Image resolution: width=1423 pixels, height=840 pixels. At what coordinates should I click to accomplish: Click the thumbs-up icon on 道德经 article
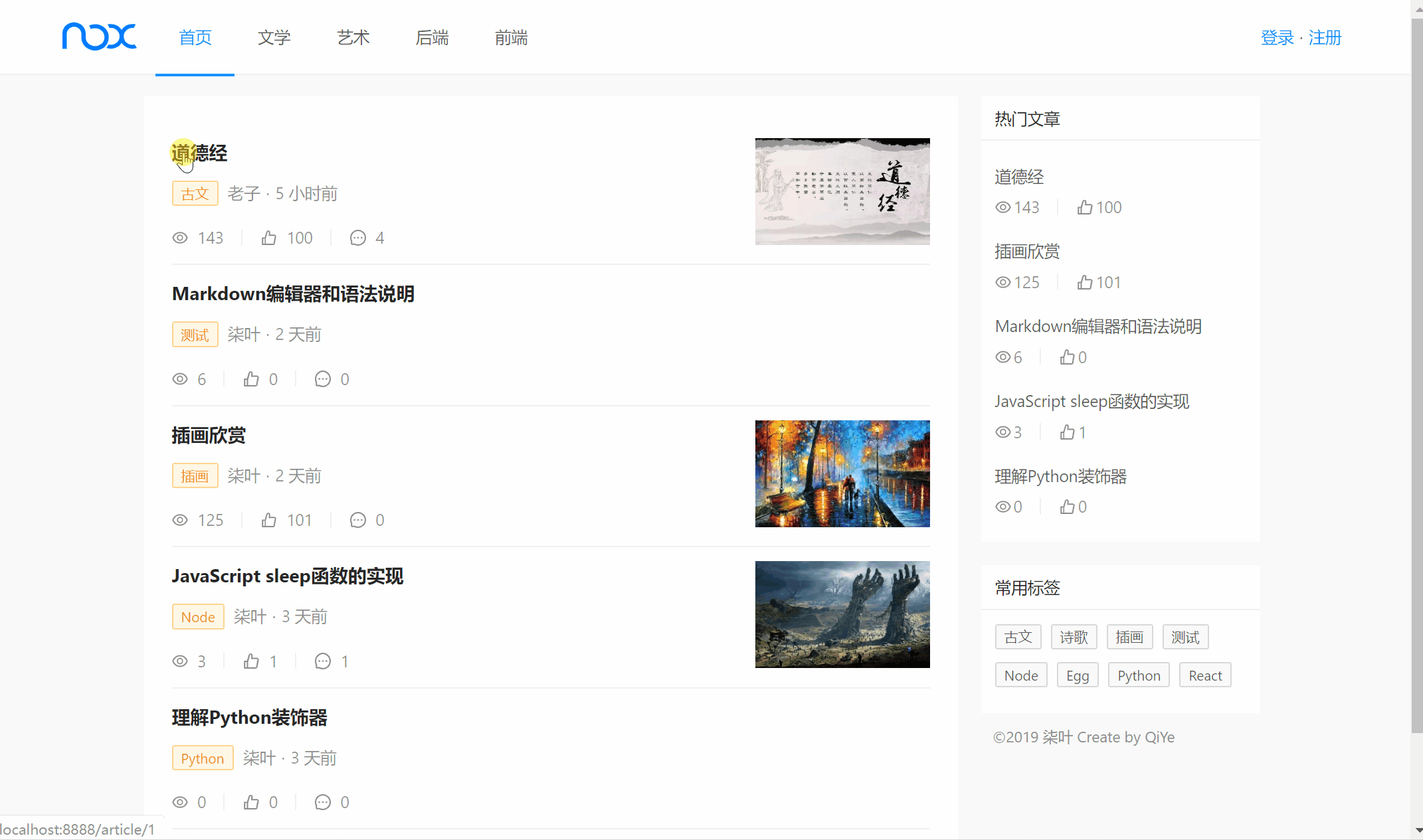(268, 238)
